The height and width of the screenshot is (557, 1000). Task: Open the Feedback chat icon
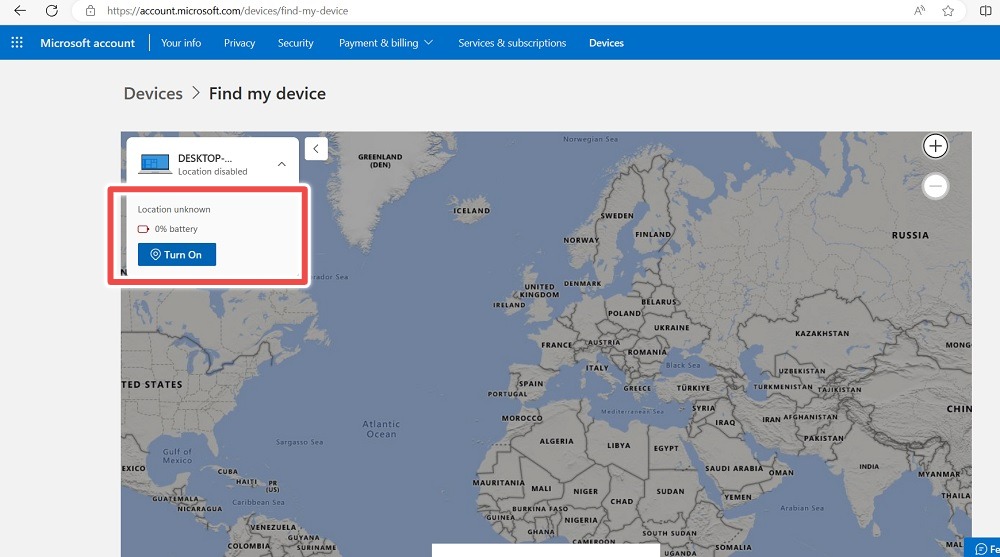coord(981,549)
